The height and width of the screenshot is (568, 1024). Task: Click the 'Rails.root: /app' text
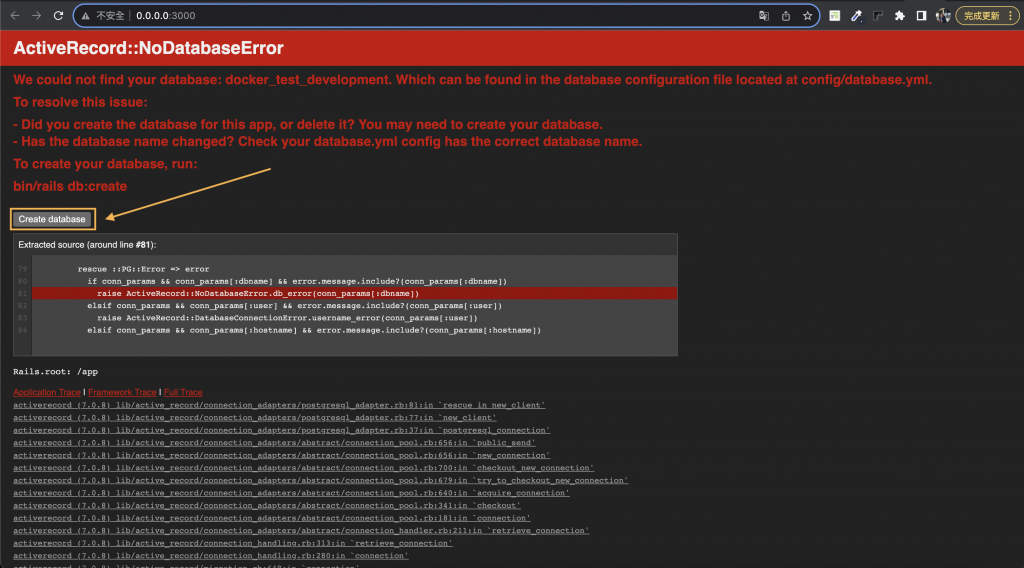[x=56, y=371]
